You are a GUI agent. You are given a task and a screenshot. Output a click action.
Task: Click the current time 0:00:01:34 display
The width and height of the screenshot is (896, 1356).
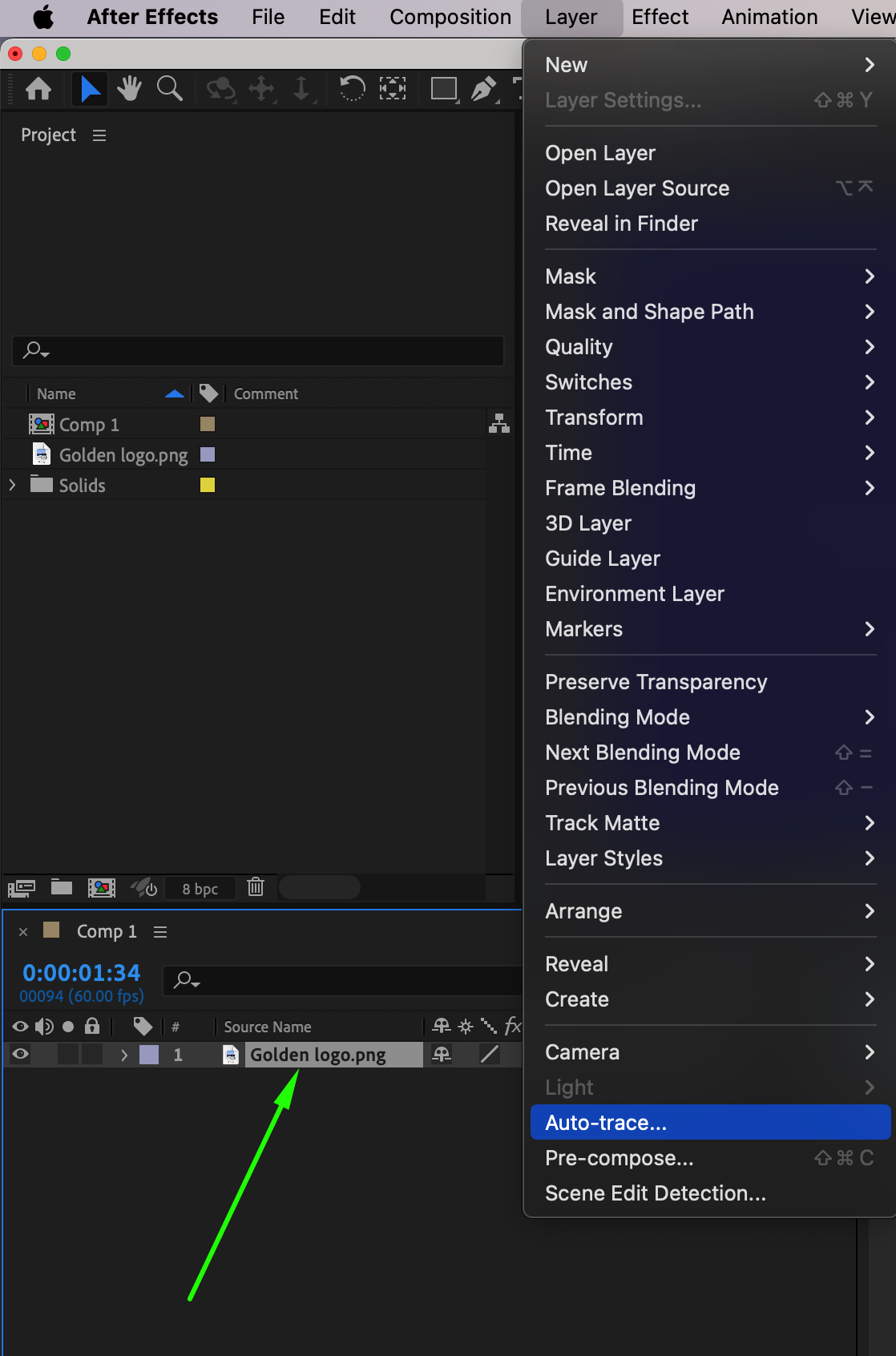82,973
